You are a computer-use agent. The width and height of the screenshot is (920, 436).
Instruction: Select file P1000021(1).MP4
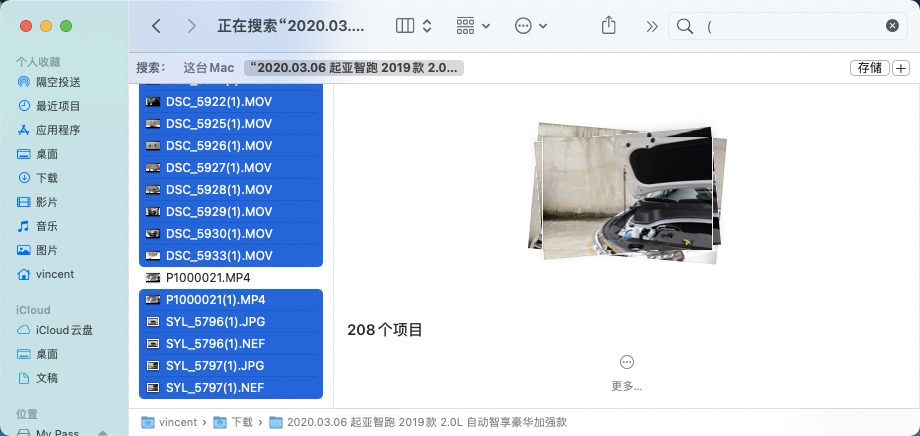231,300
